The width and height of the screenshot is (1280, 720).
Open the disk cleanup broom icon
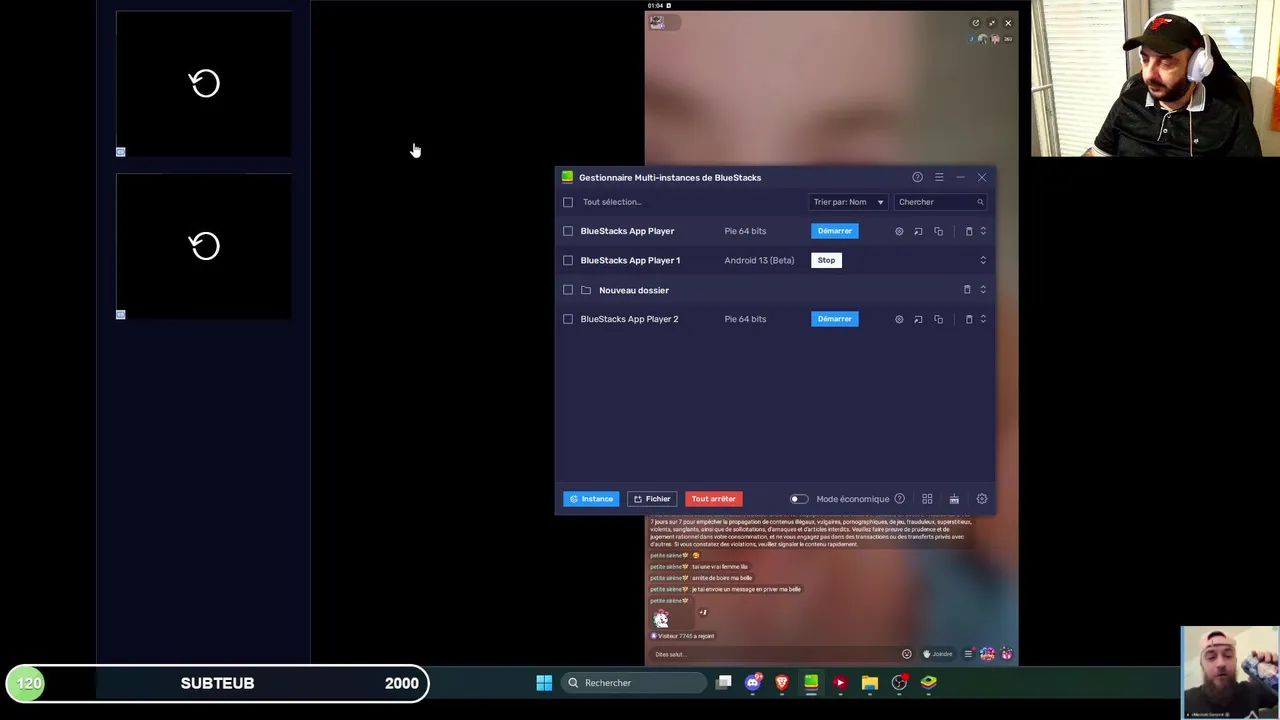tap(954, 499)
